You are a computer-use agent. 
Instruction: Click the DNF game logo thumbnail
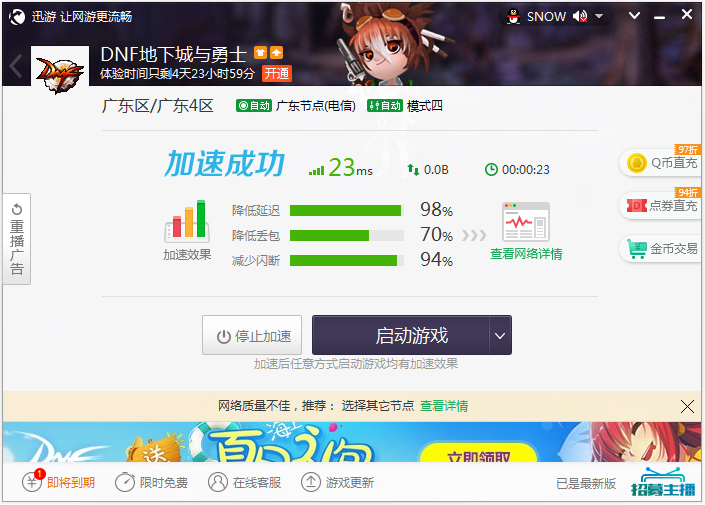60,72
